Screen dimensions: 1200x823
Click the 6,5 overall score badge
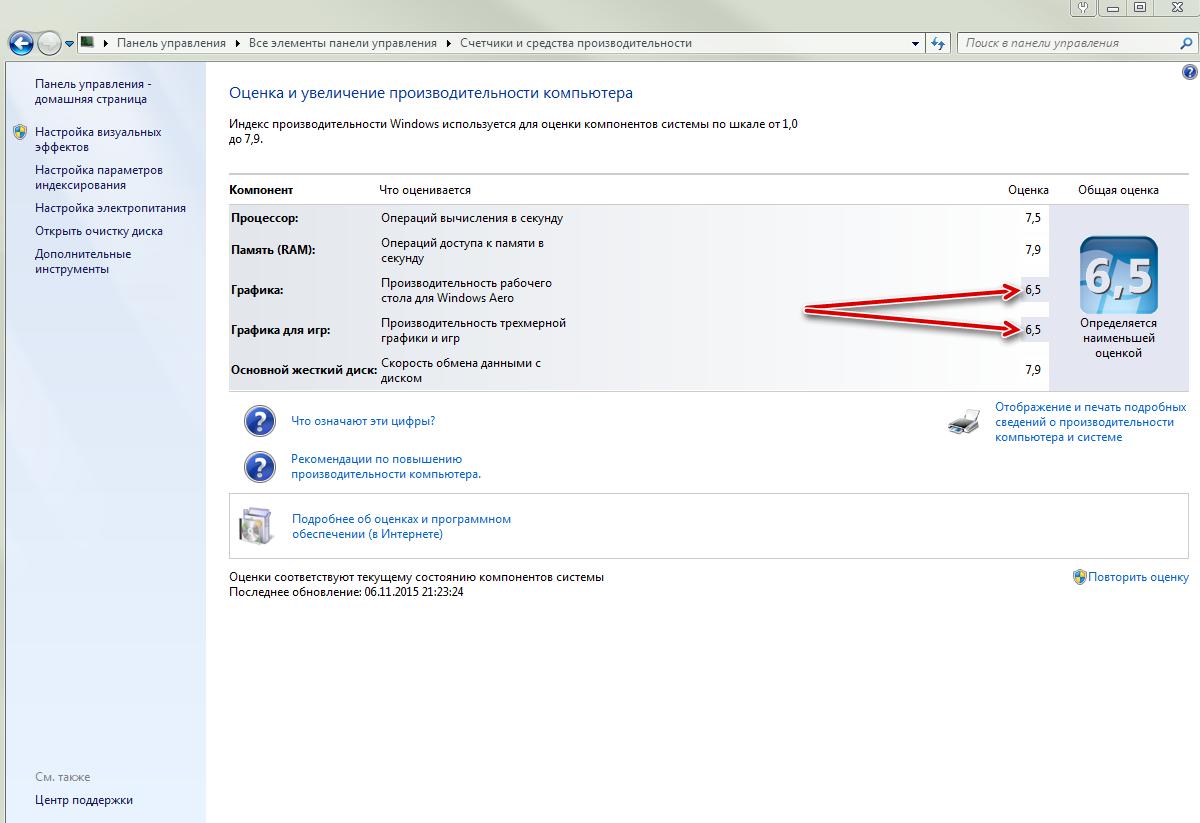pyautogui.click(x=1118, y=275)
